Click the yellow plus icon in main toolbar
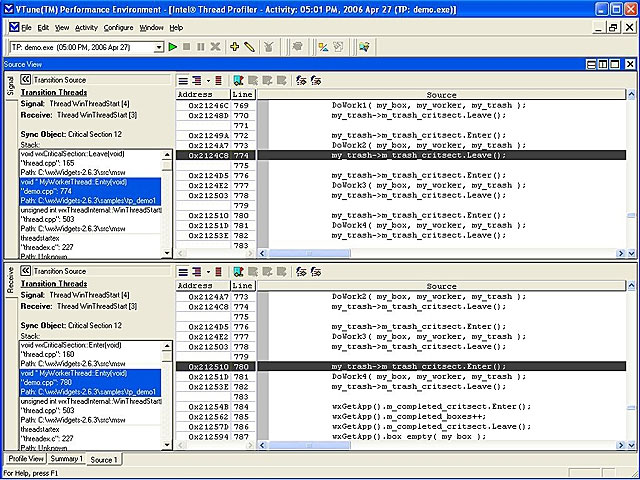Viewport: 640px width, 480px height. tap(234, 46)
